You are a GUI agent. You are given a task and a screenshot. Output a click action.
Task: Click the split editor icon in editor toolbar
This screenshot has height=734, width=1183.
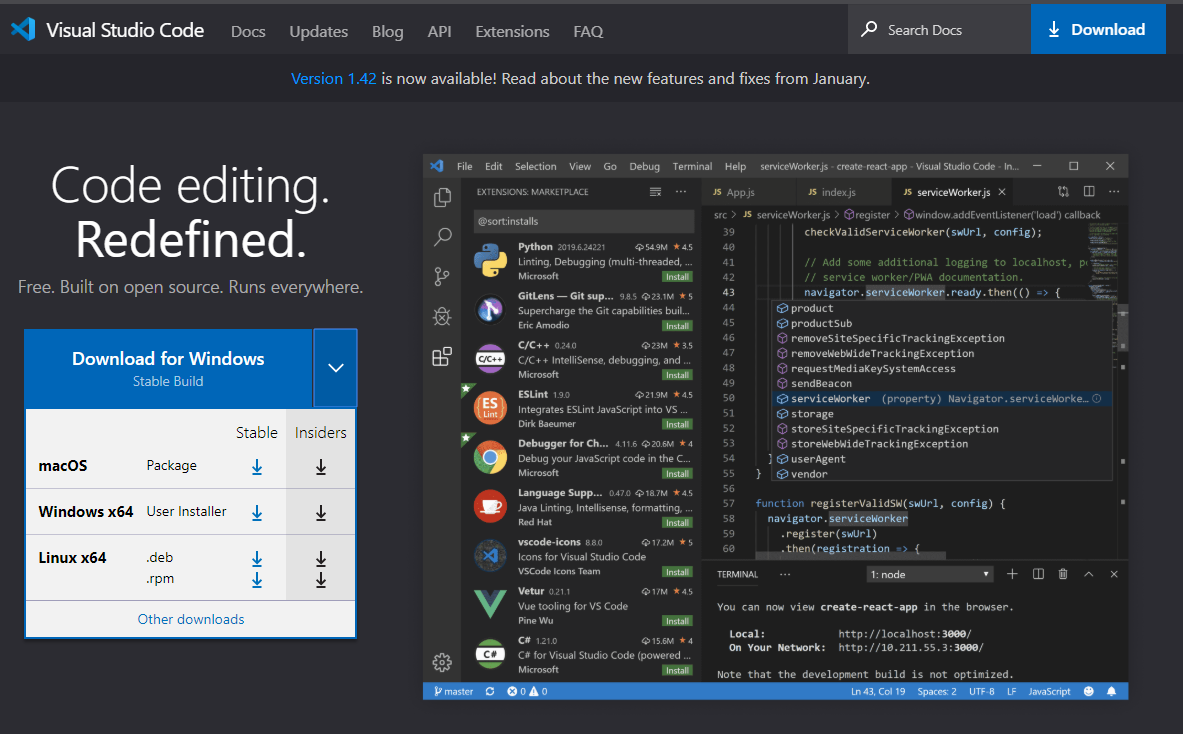coord(1089,192)
